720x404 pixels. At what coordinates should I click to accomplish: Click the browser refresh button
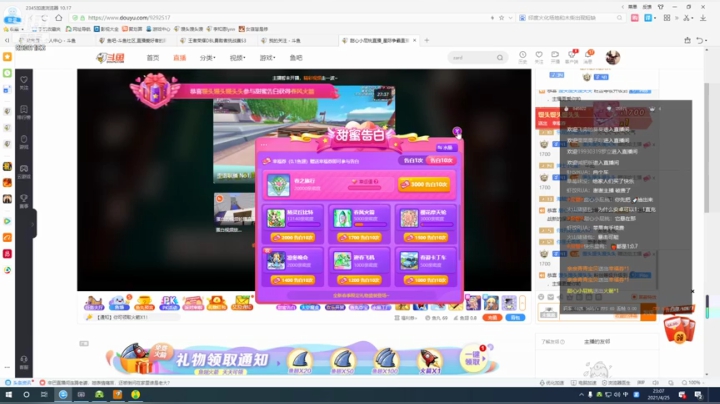pos(44,18)
